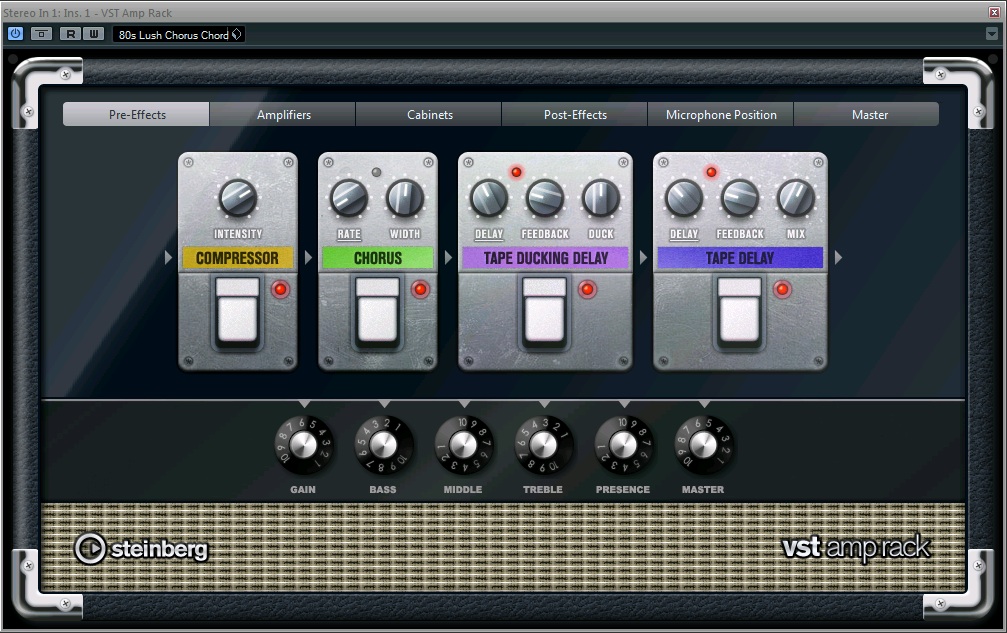Click the Steinberg logo
This screenshot has height=633, width=1007.
141,549
